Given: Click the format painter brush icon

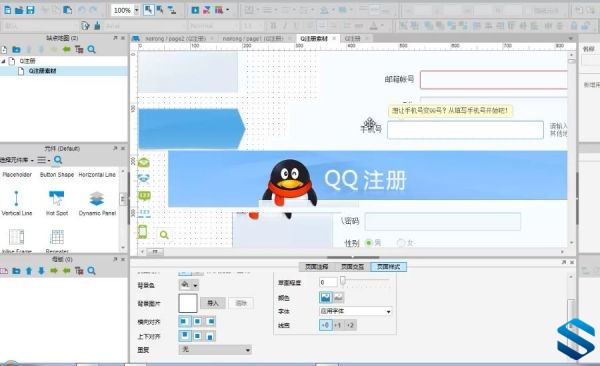Looking at the screenshot, I should tap(97, 26).
